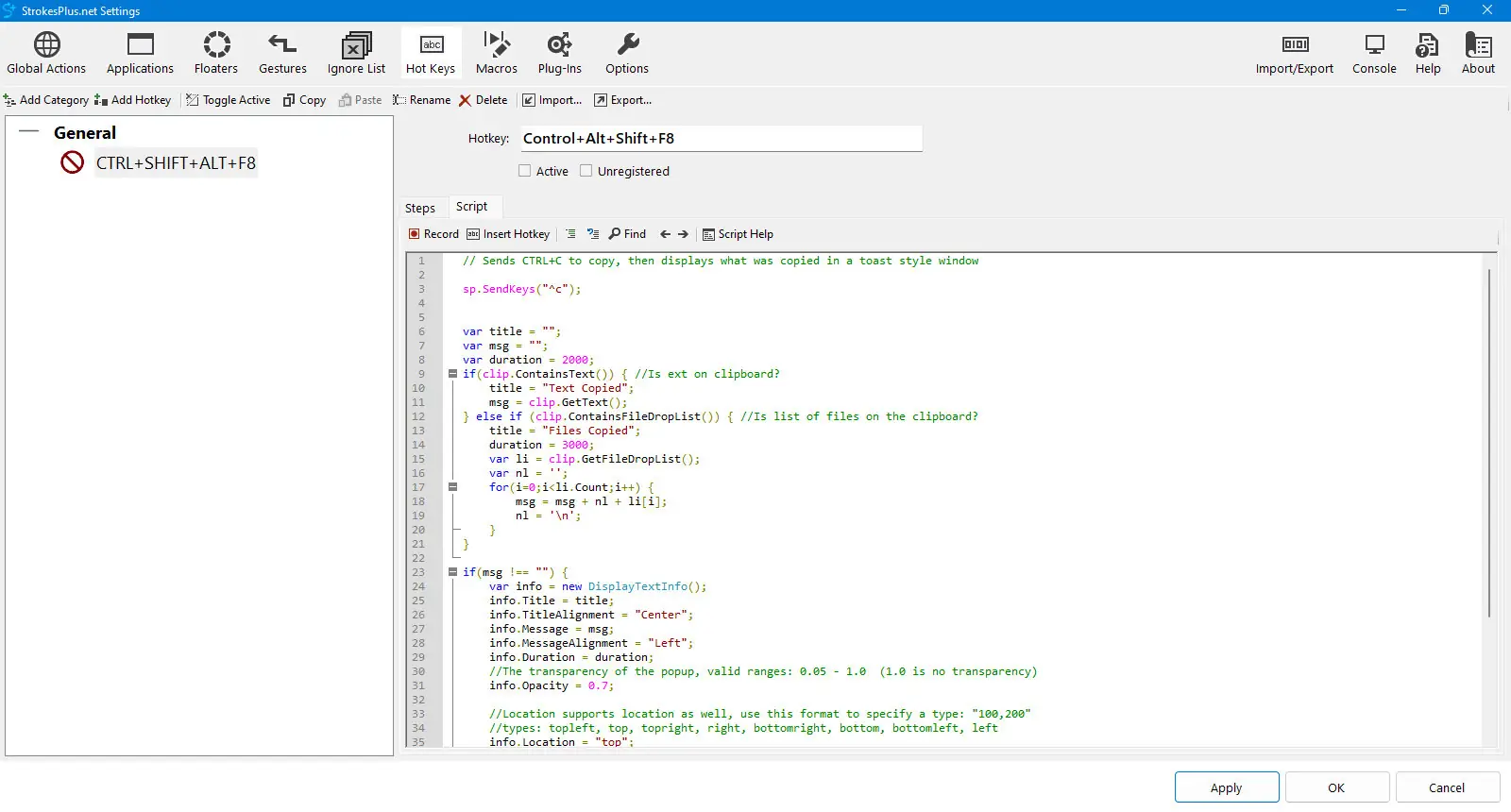Check the Unregistered checkbox
The height and width of the screenshot is (812, 1511).
[586, 171]
